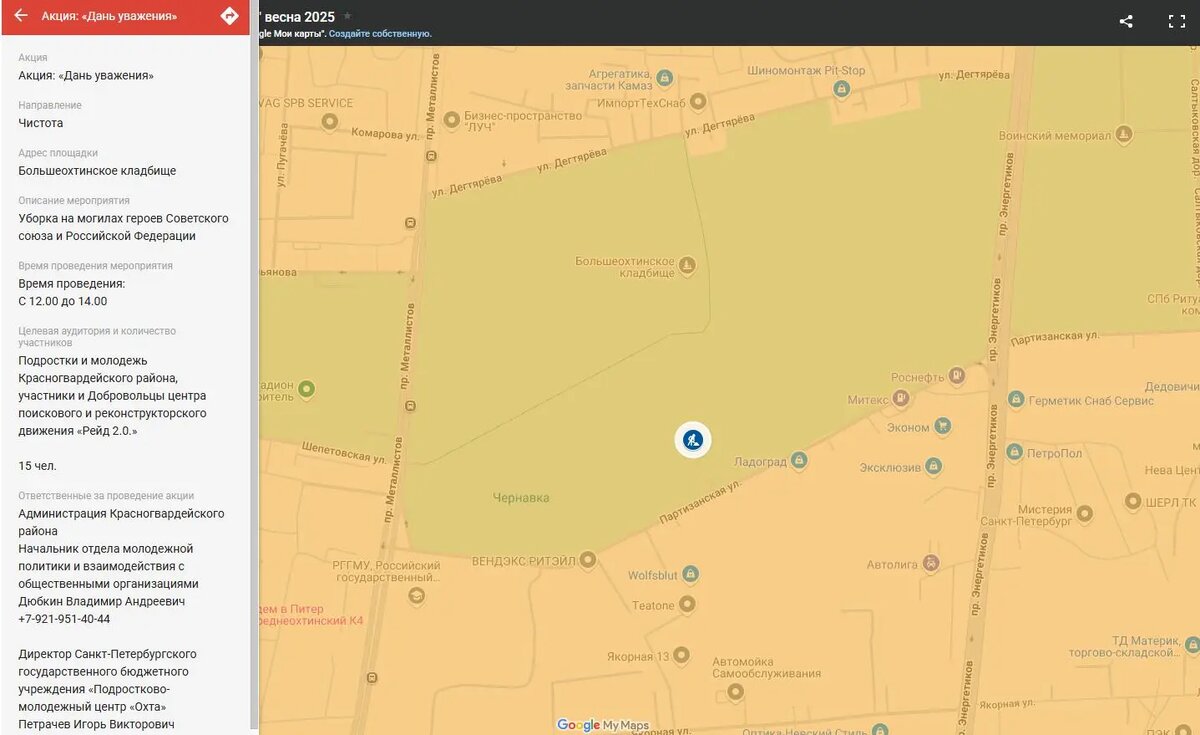
Task: Select the 'Шепетовская ул.' street label
Action: (x=343, y=453)
